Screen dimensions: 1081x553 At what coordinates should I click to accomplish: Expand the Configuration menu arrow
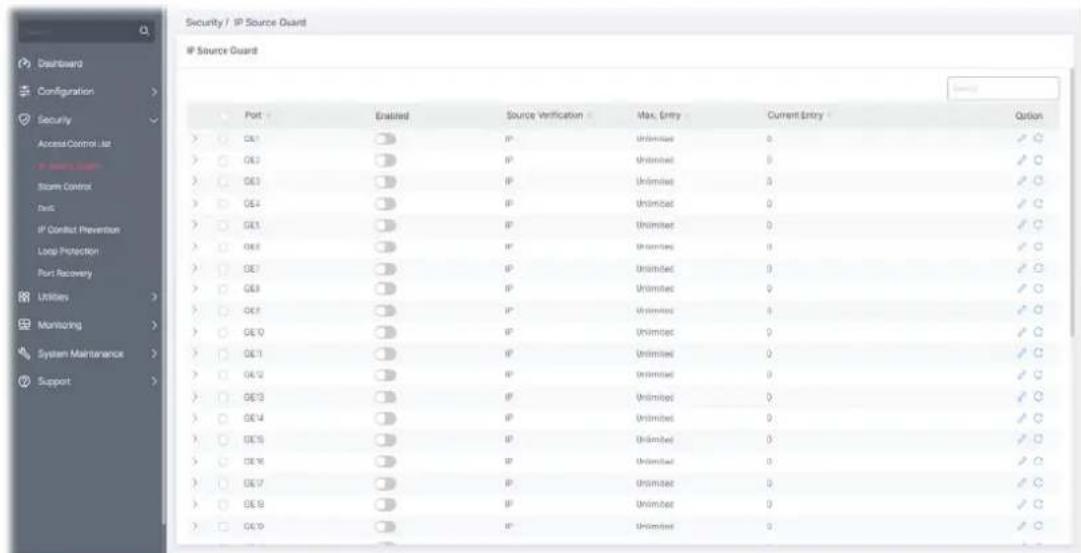(154, 91)
